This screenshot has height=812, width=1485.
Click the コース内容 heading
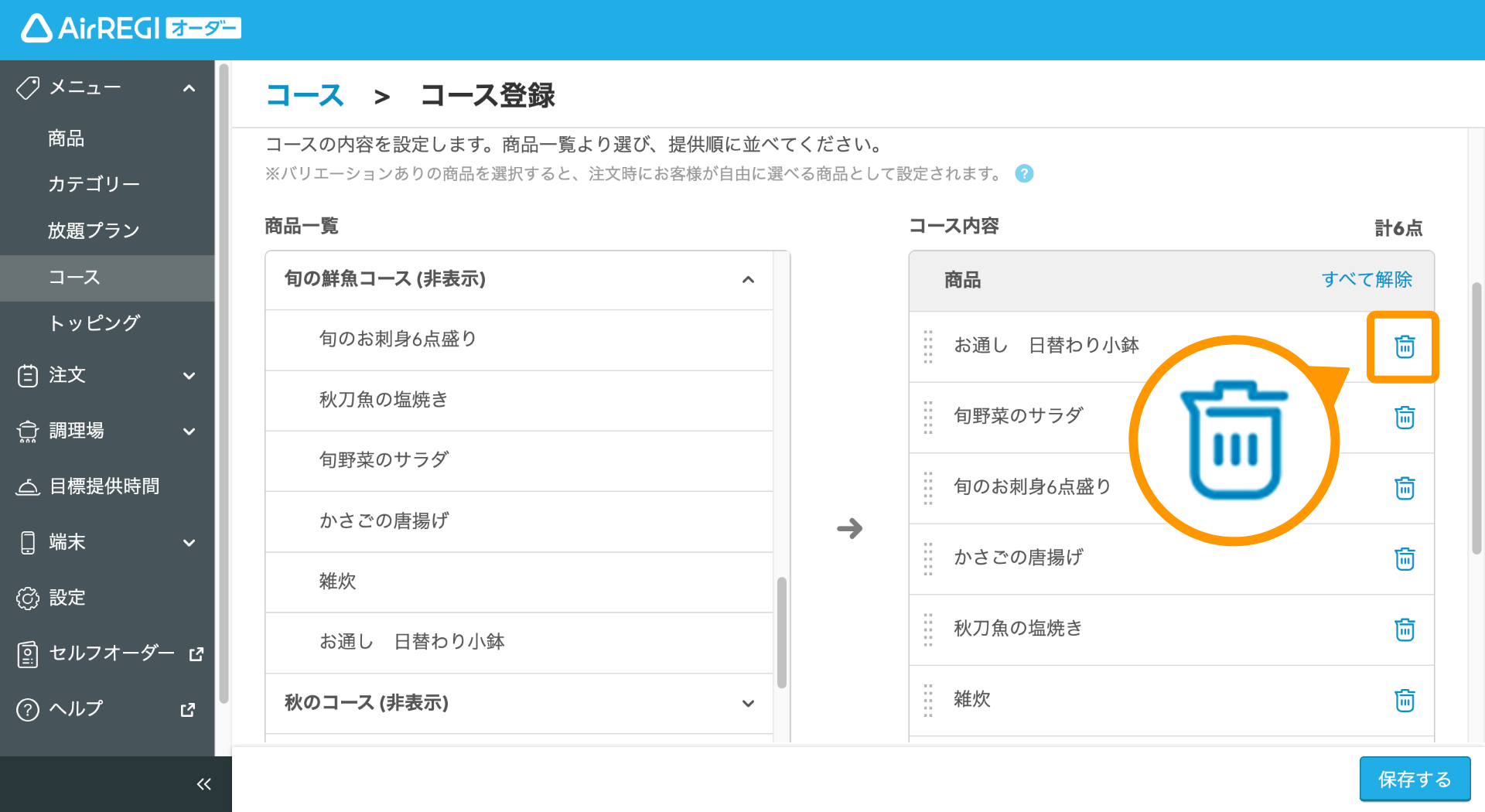tap(954, 227)
